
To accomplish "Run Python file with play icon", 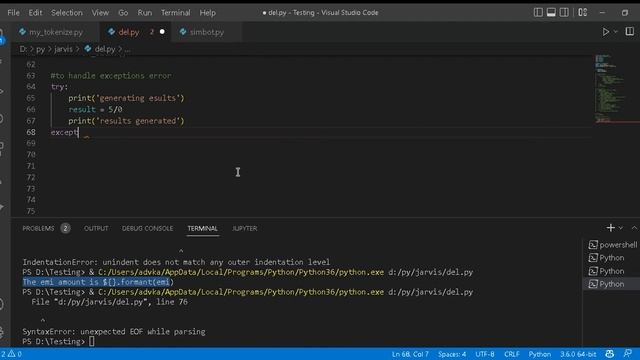I will [606, 32].
